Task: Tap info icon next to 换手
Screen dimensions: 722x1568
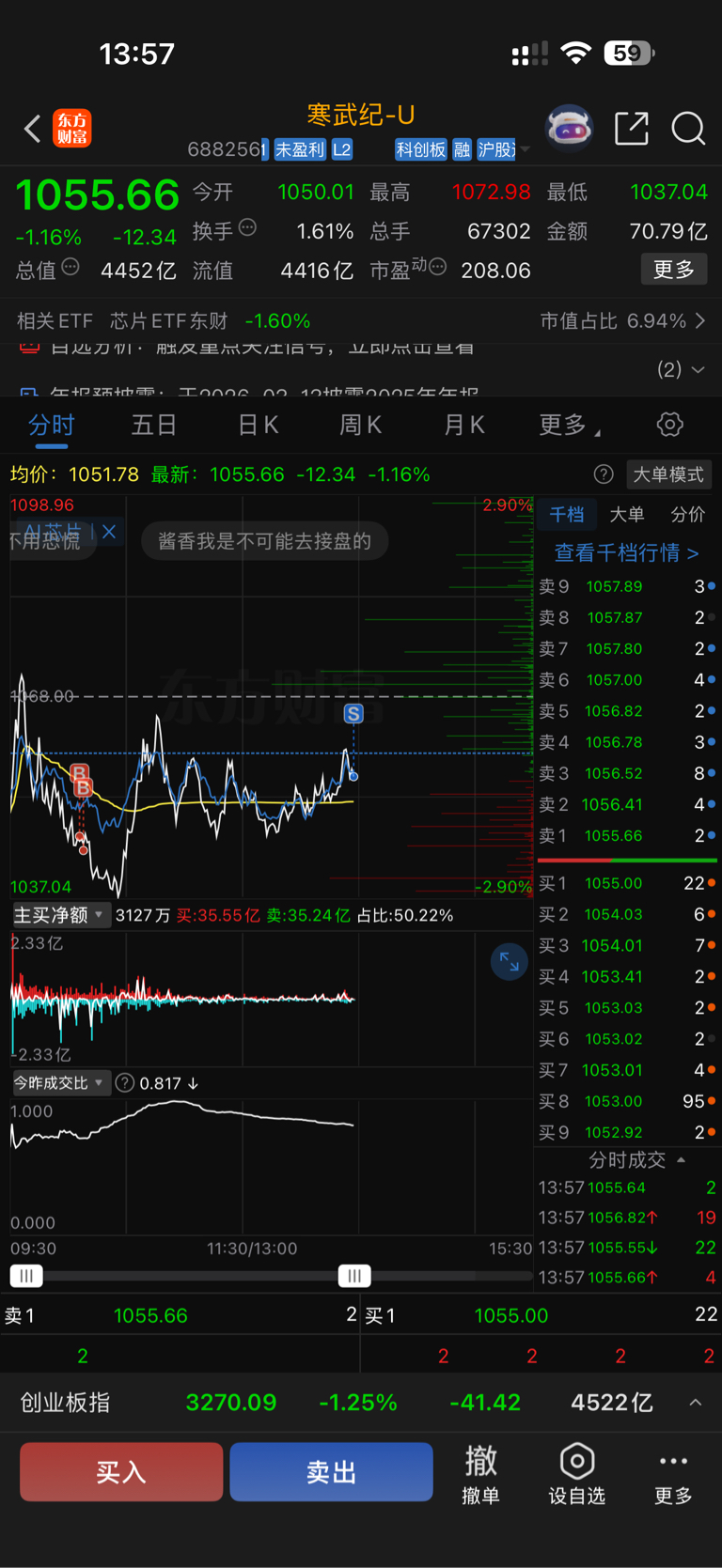Action: tap(247, 226)
